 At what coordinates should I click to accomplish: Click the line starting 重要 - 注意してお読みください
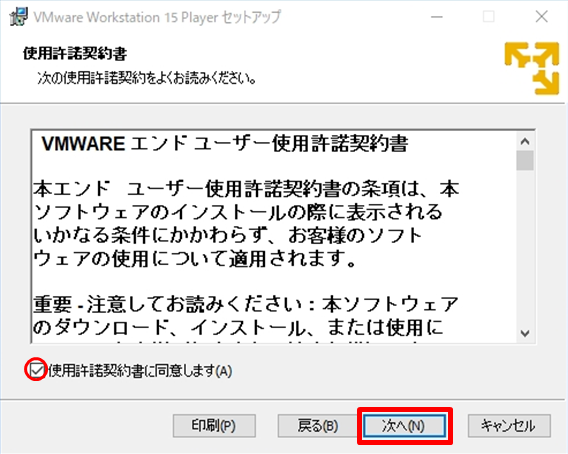coord(246,304)
